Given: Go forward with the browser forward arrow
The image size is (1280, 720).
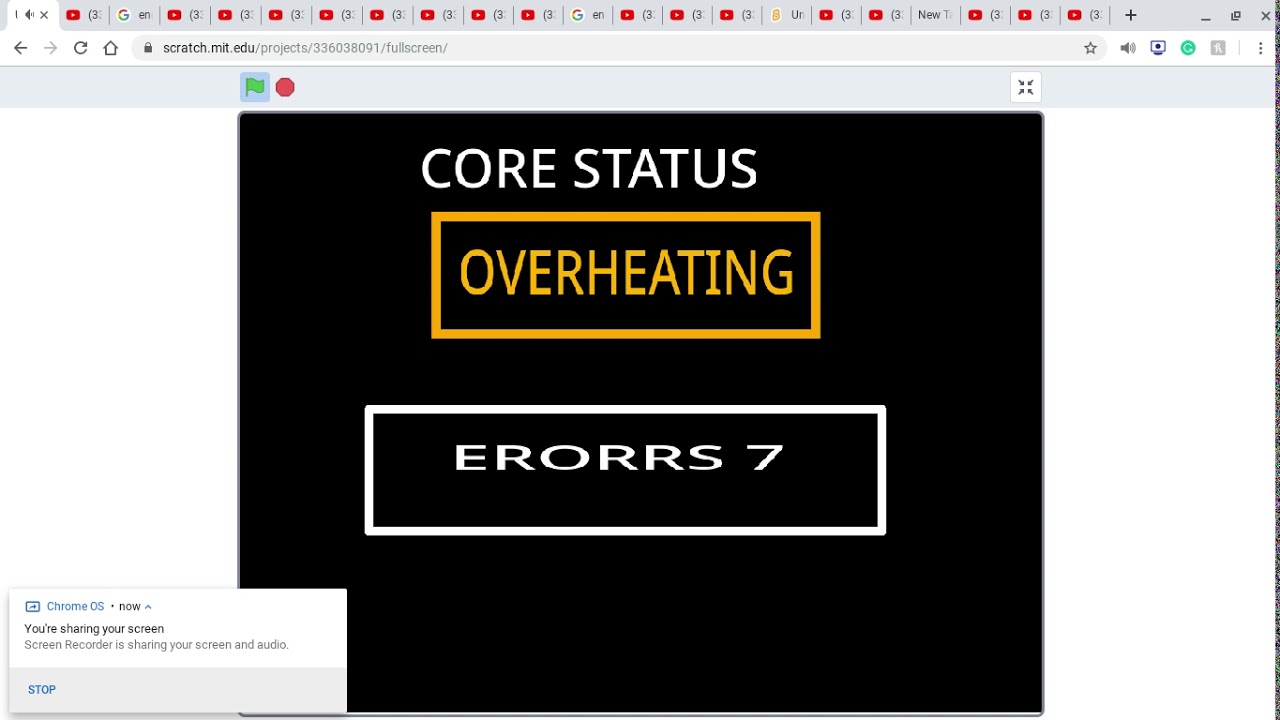Looking at the screenshot, I should pyautogui.click(x=50, y=48).
